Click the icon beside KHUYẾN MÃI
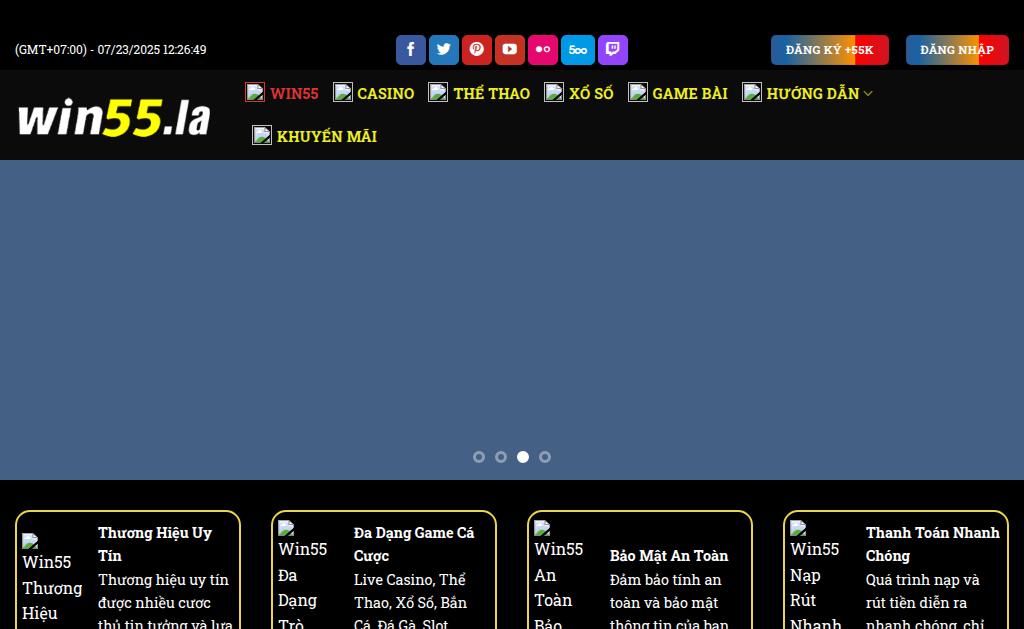 click(262, 135)
